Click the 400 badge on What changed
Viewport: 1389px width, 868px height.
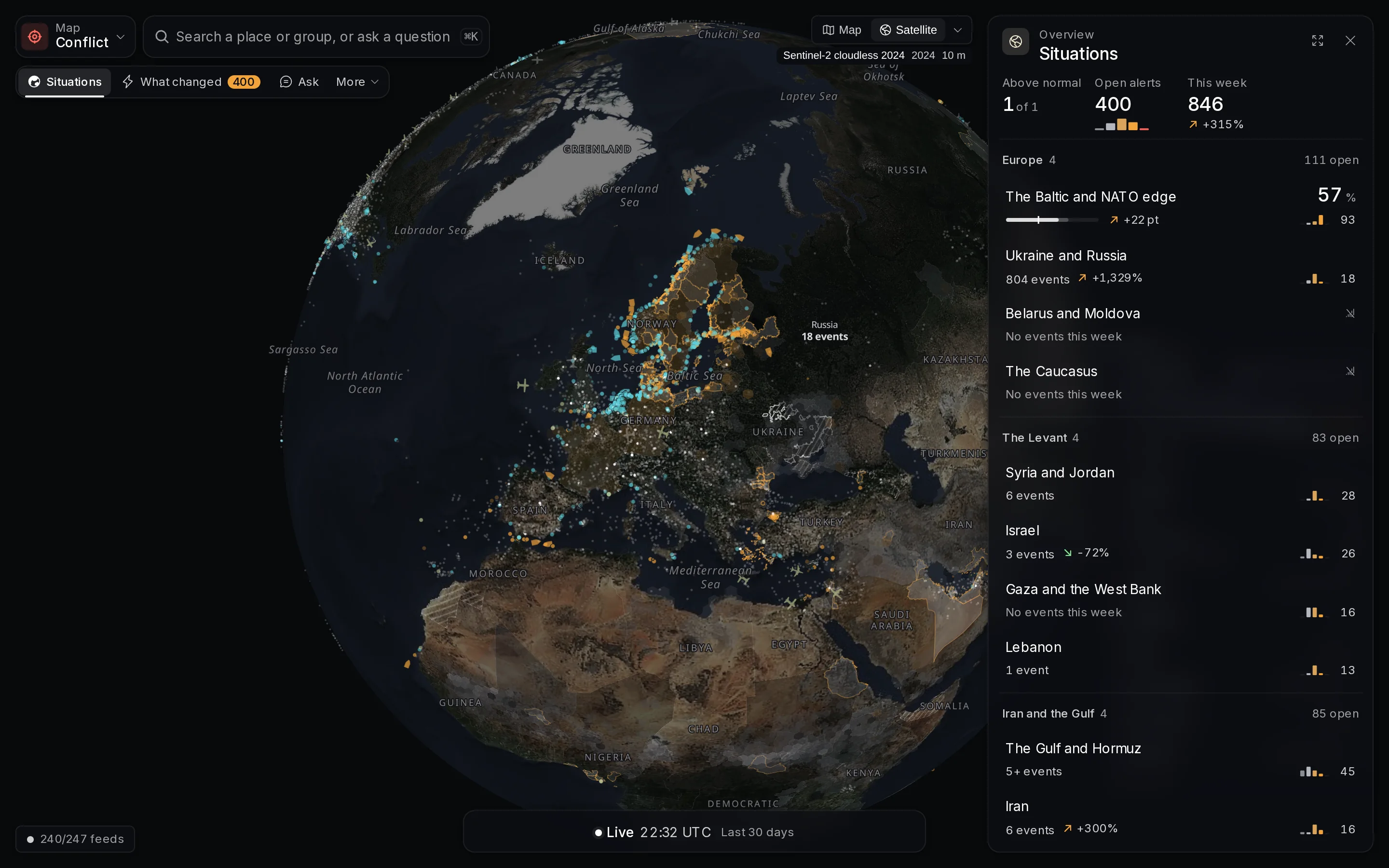[244, 81]
